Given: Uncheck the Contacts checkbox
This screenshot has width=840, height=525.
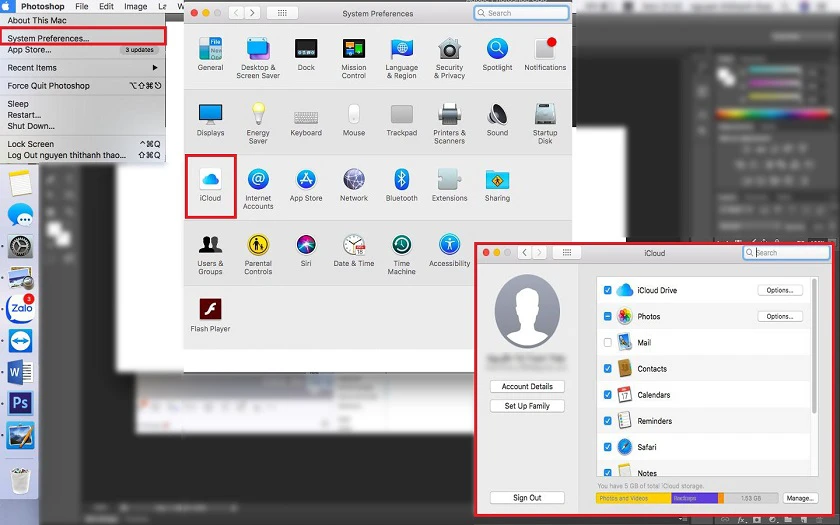Looking at the screenshot, I should tap(608, 369).
